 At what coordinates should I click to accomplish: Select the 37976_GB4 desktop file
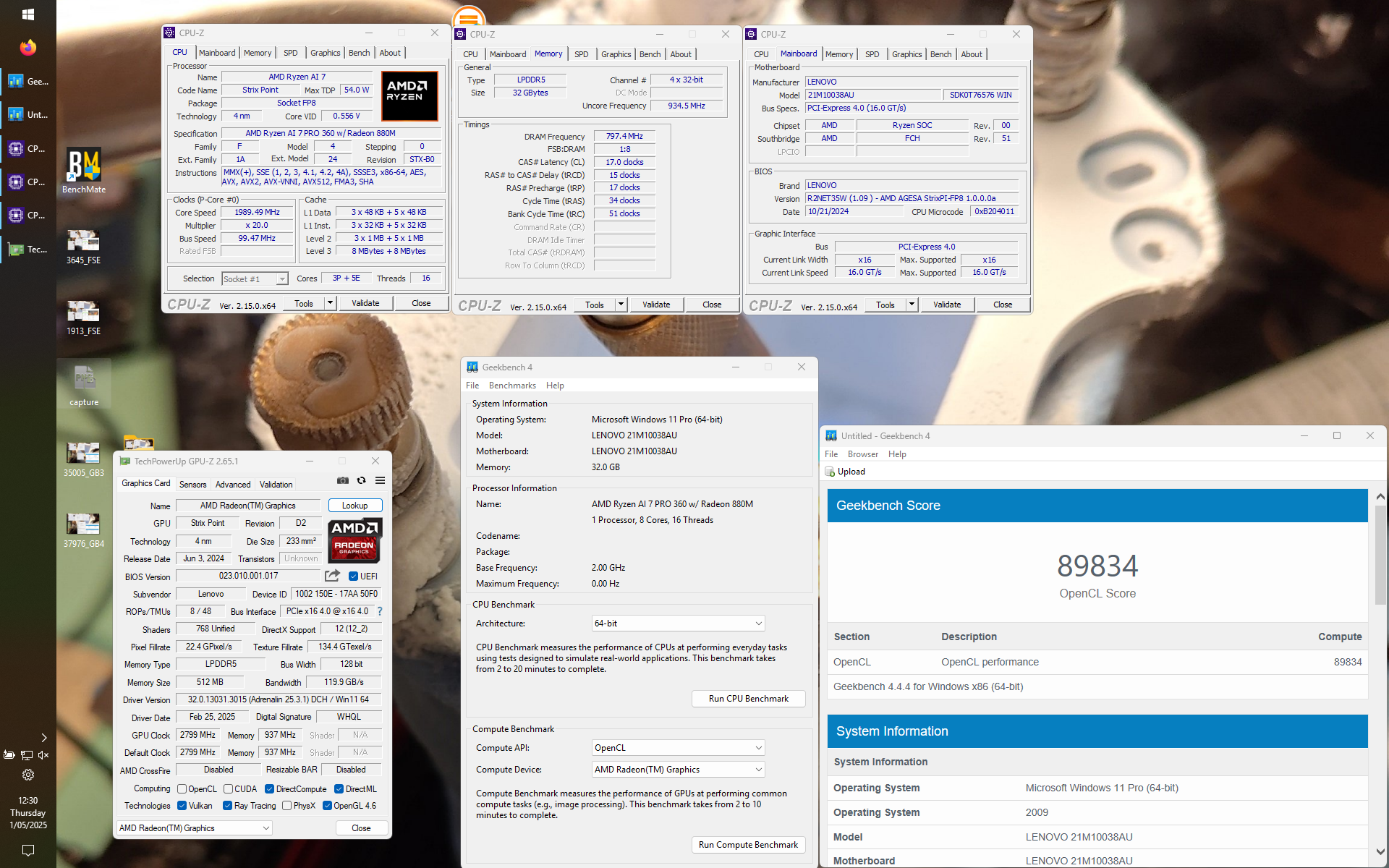click(x=83, y=530)
